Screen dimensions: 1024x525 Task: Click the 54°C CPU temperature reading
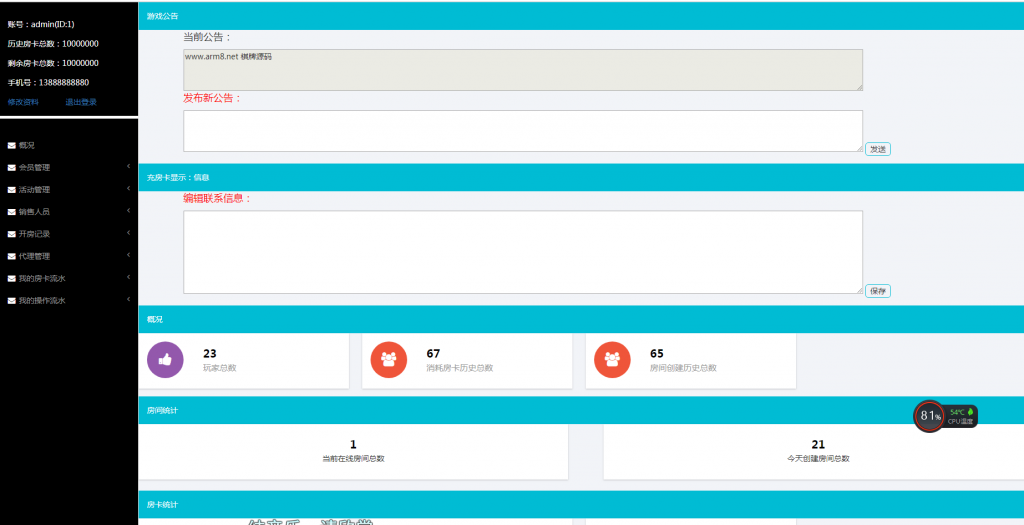point(957,412)
